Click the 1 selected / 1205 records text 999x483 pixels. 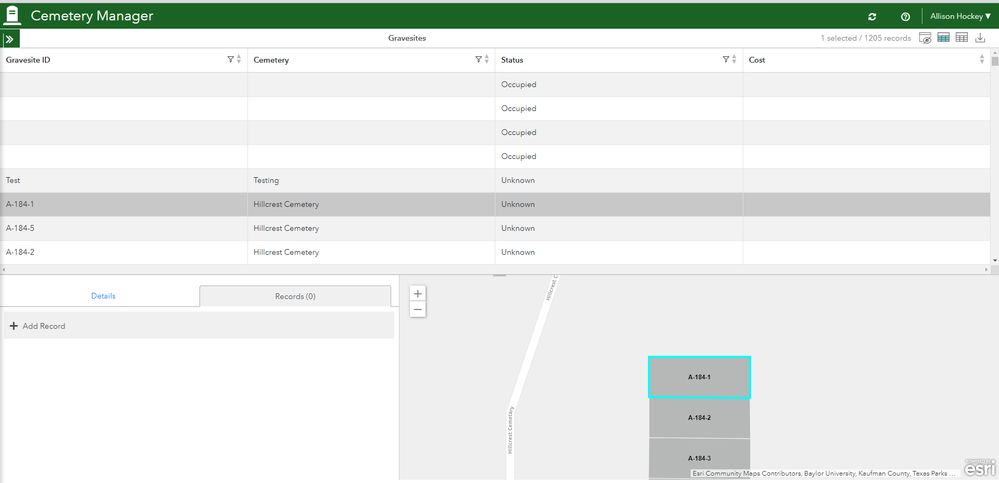(866, 38)
